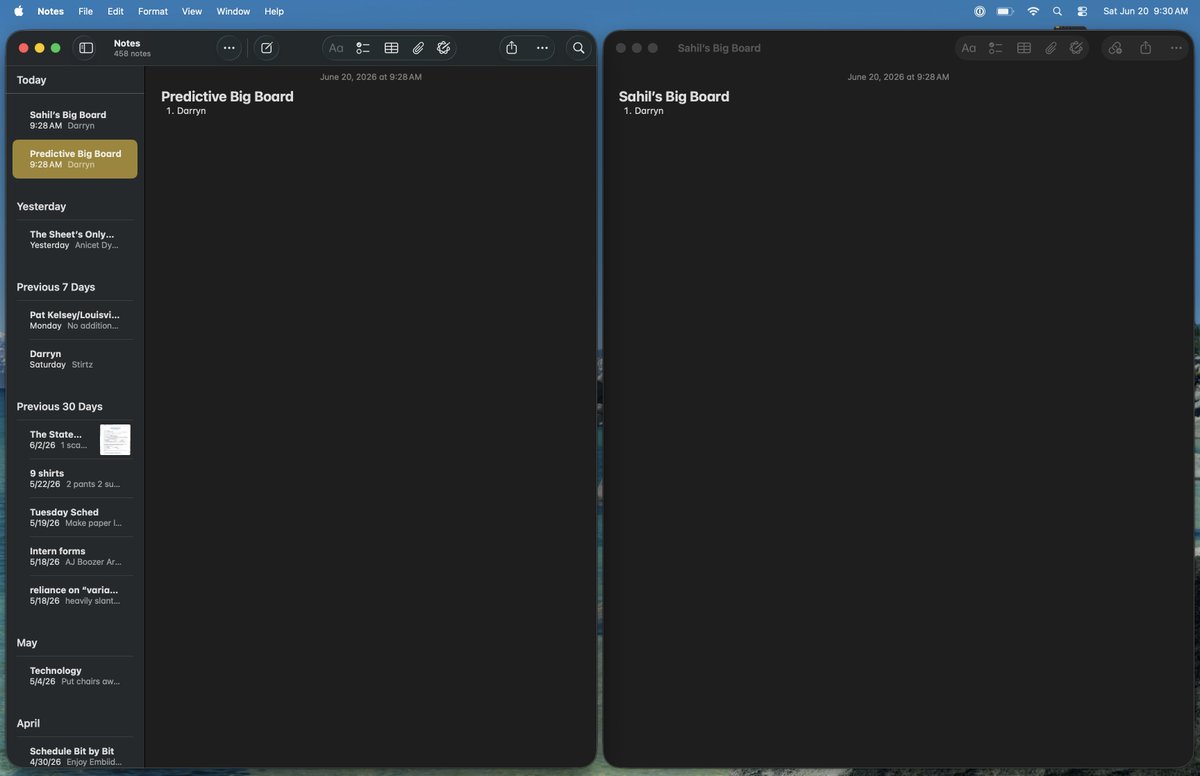The image size is (1200, 776).
Task: Open the markup/writing tools icon in the main window
Action: point(444,48)
